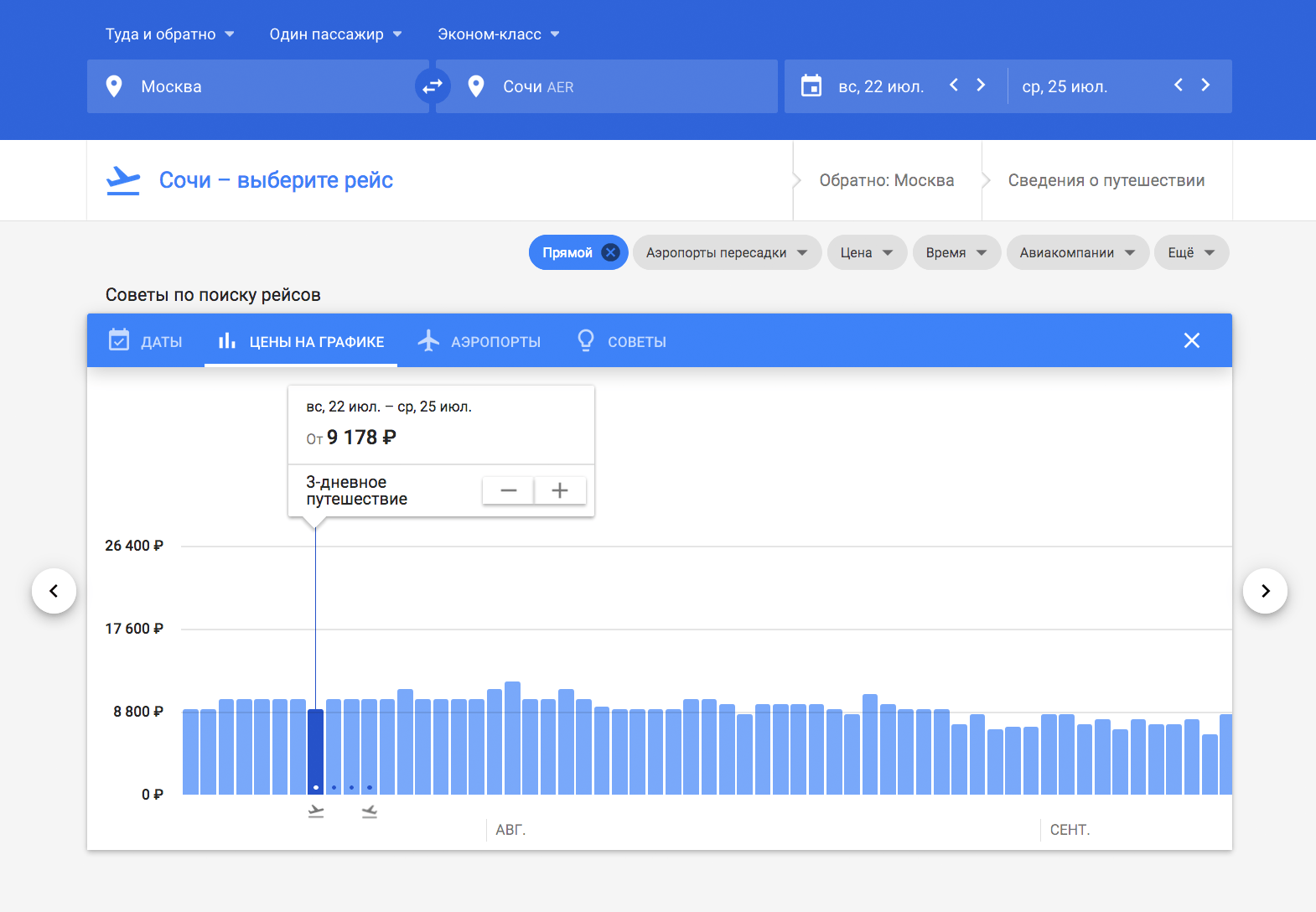
Task: Move return date one day later
Action: 1205,85
